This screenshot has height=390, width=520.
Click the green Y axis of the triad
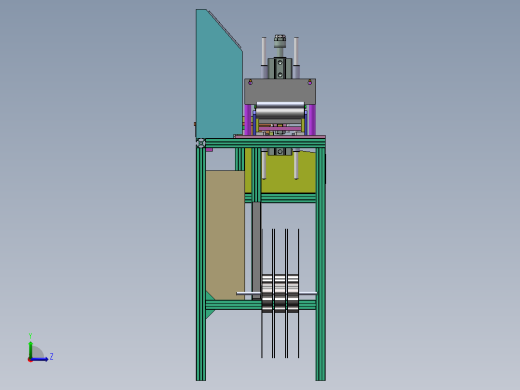(x=31, y=350)
